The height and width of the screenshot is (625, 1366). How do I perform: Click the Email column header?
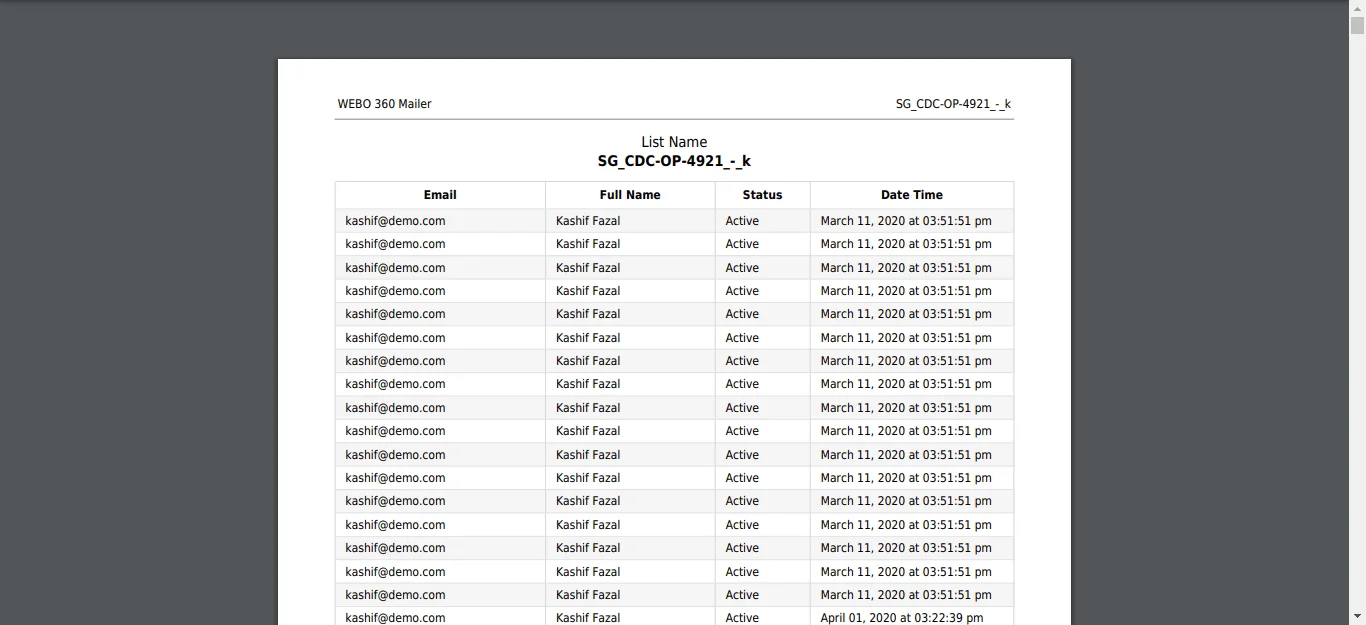(x=440, y=195)
